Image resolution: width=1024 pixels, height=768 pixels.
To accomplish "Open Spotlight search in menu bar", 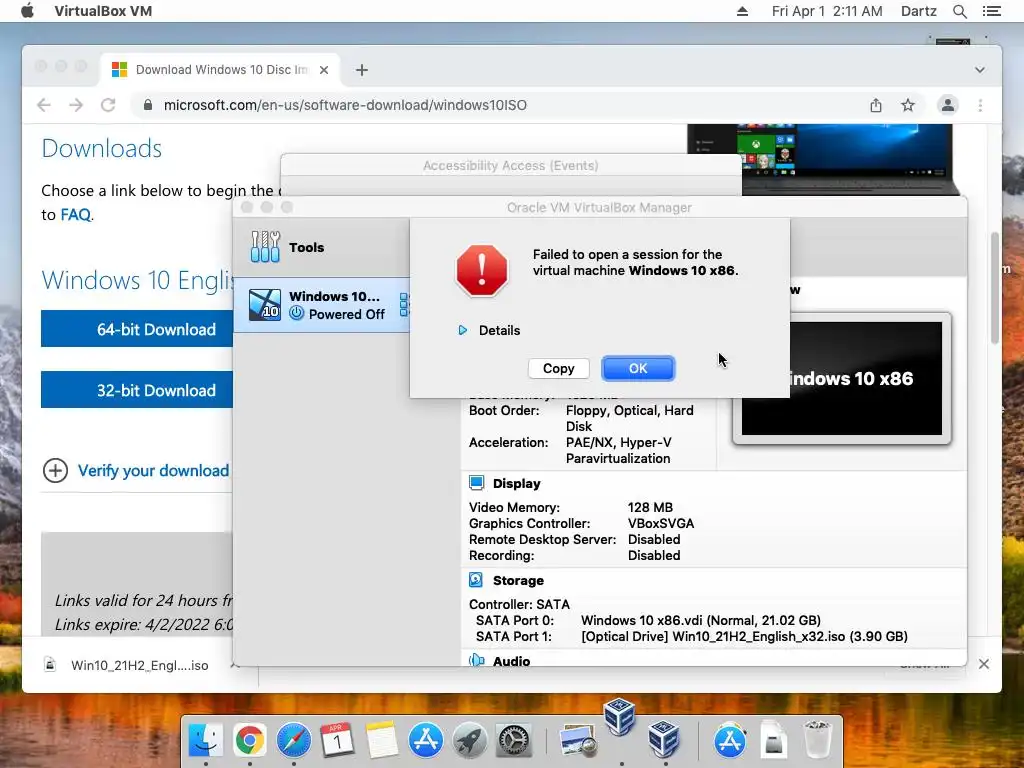I will point(959,11).
